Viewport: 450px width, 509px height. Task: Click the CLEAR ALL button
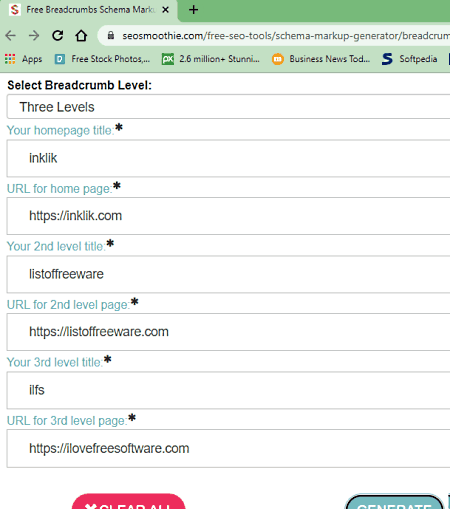point(129,502)
